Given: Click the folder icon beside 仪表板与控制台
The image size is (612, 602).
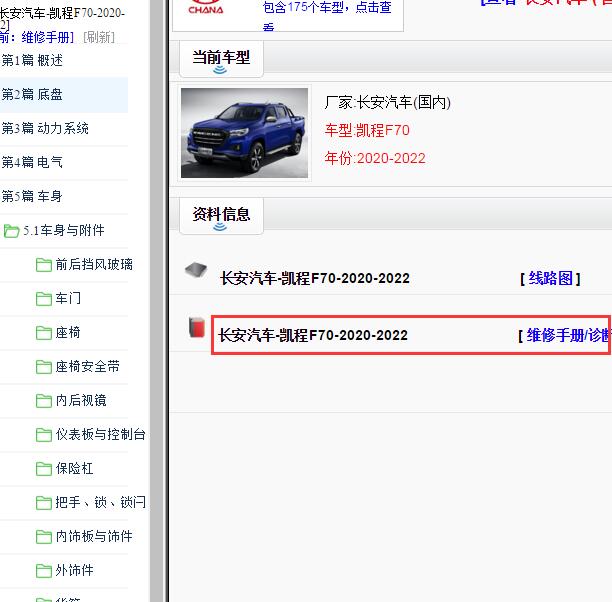Looking at the screenshot, I should pyautogui.click(x=43, y=435).
